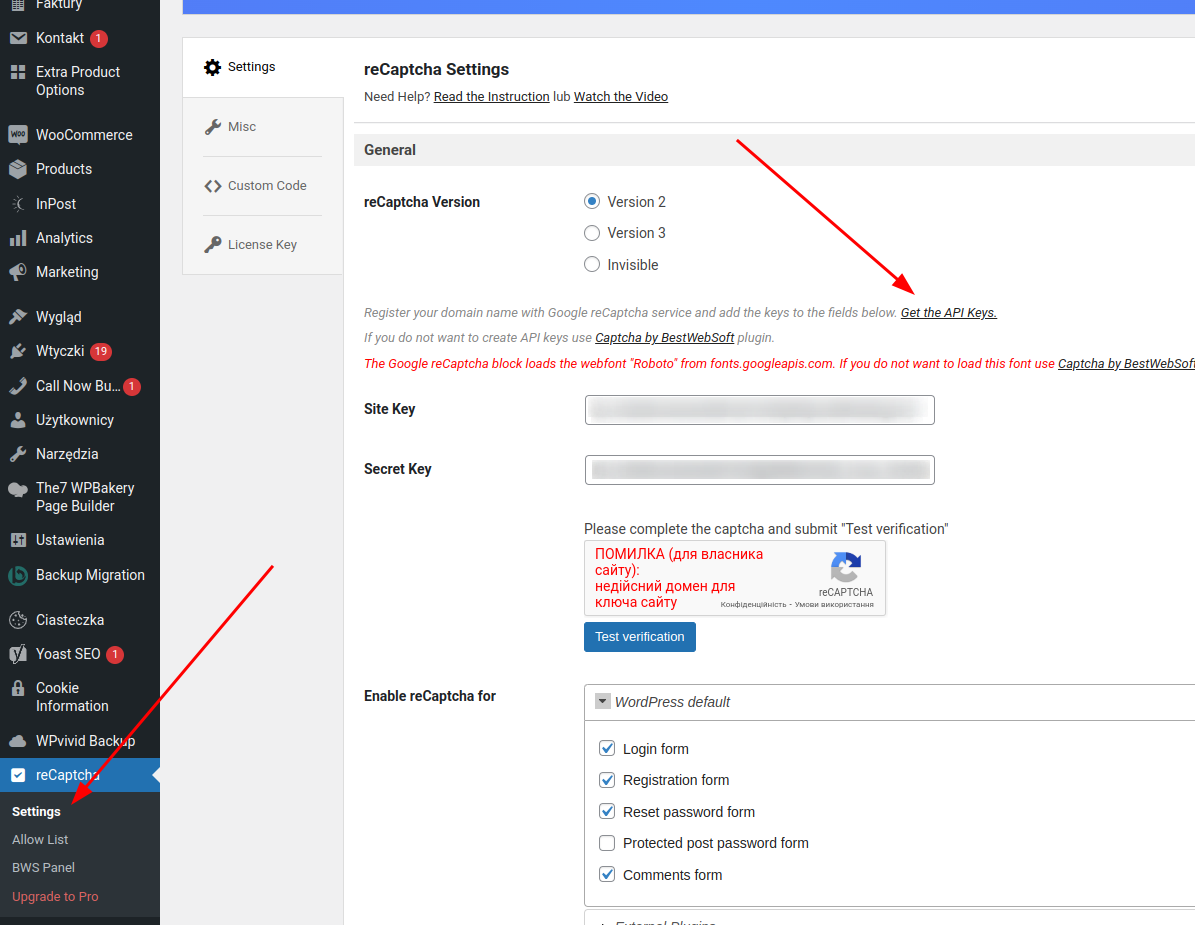The height and width of the screenshot is (925, 1195).
Task: Click the reCAPTCHA logo in widget
Action: click(846, 568)
